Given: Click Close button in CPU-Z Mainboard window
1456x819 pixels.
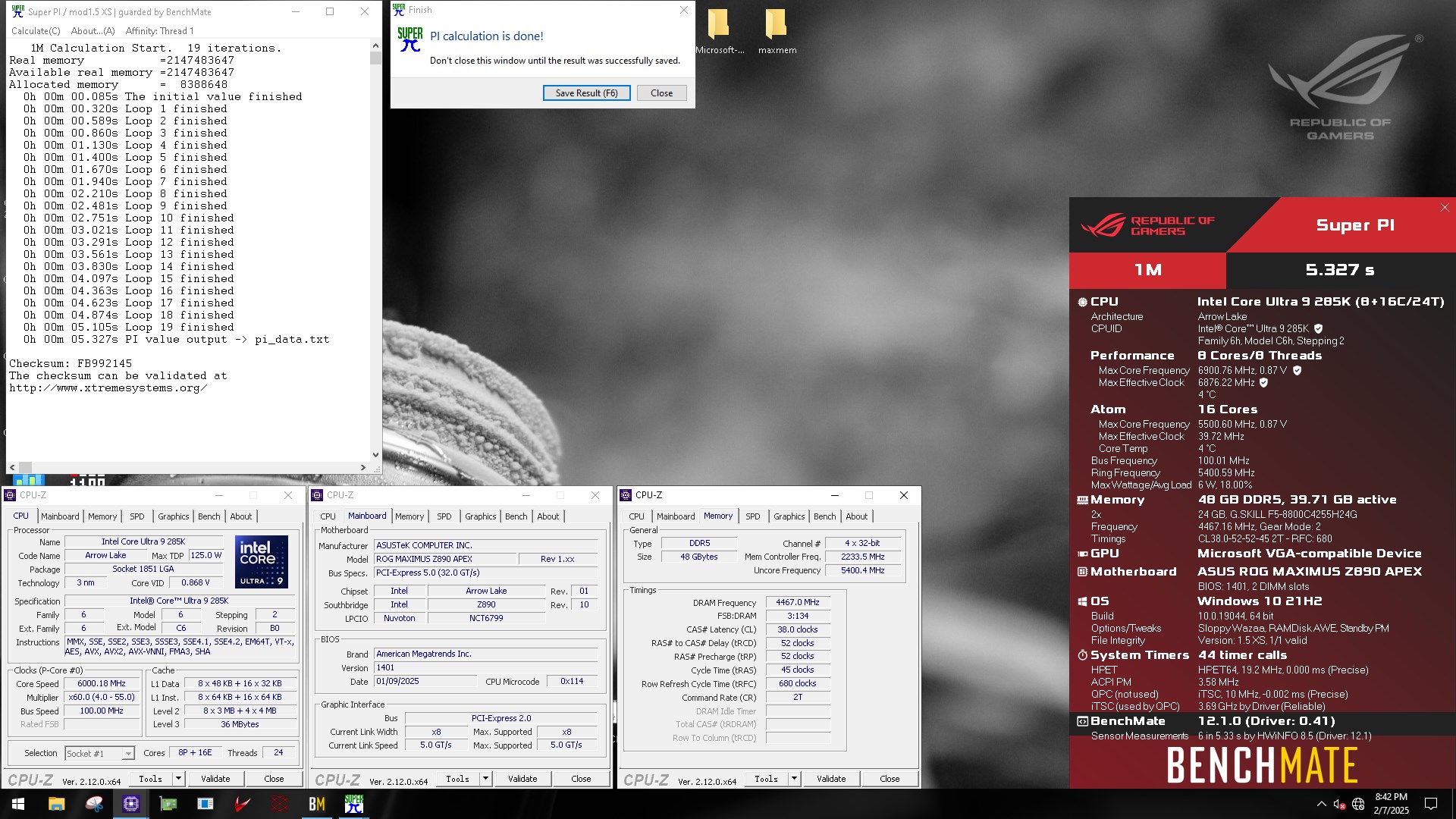Looking at the screenshot, I should coord(581,779).
